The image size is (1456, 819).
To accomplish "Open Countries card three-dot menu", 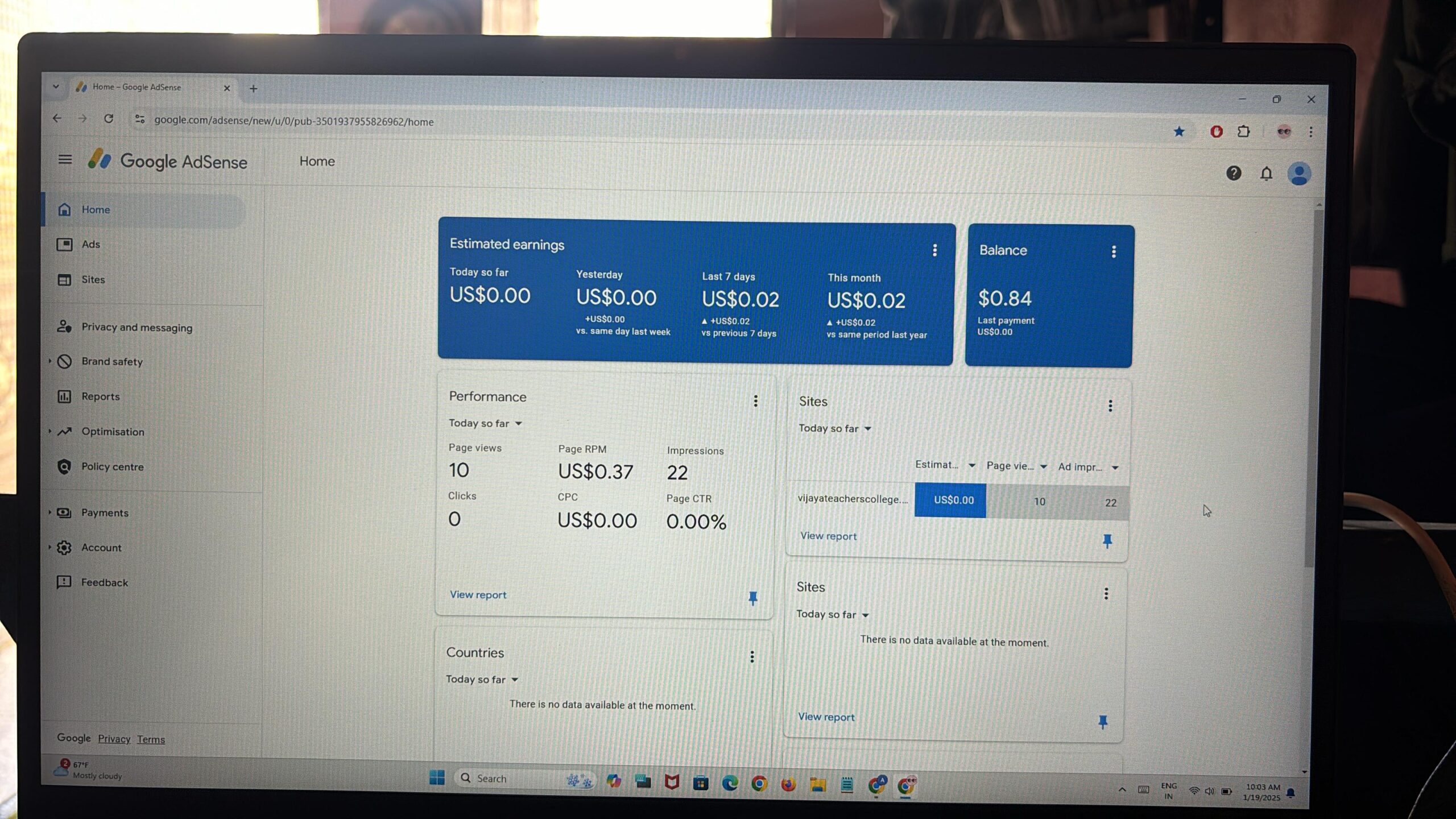I will click(752, 657).
